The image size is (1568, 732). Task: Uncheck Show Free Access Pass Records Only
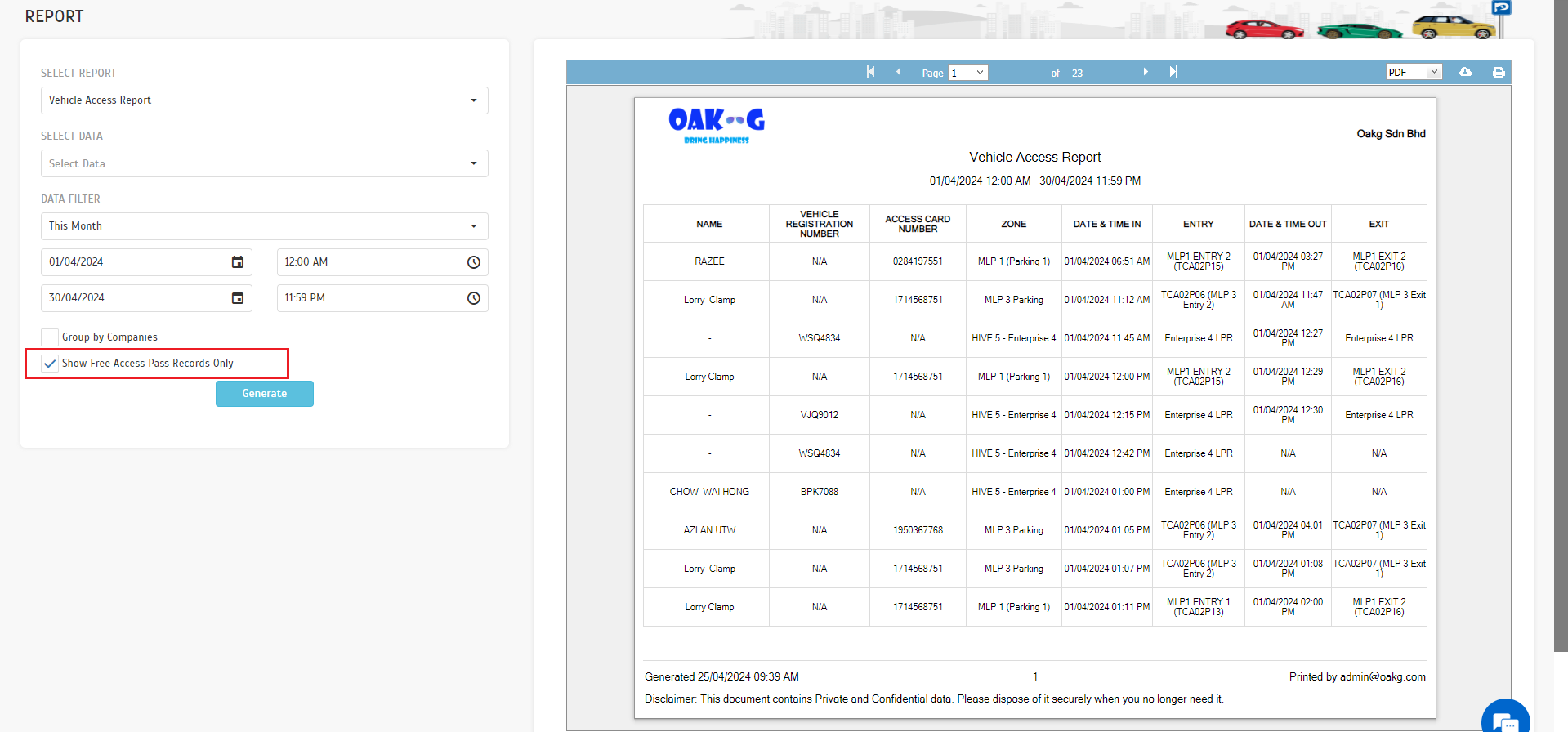point(50,364)
